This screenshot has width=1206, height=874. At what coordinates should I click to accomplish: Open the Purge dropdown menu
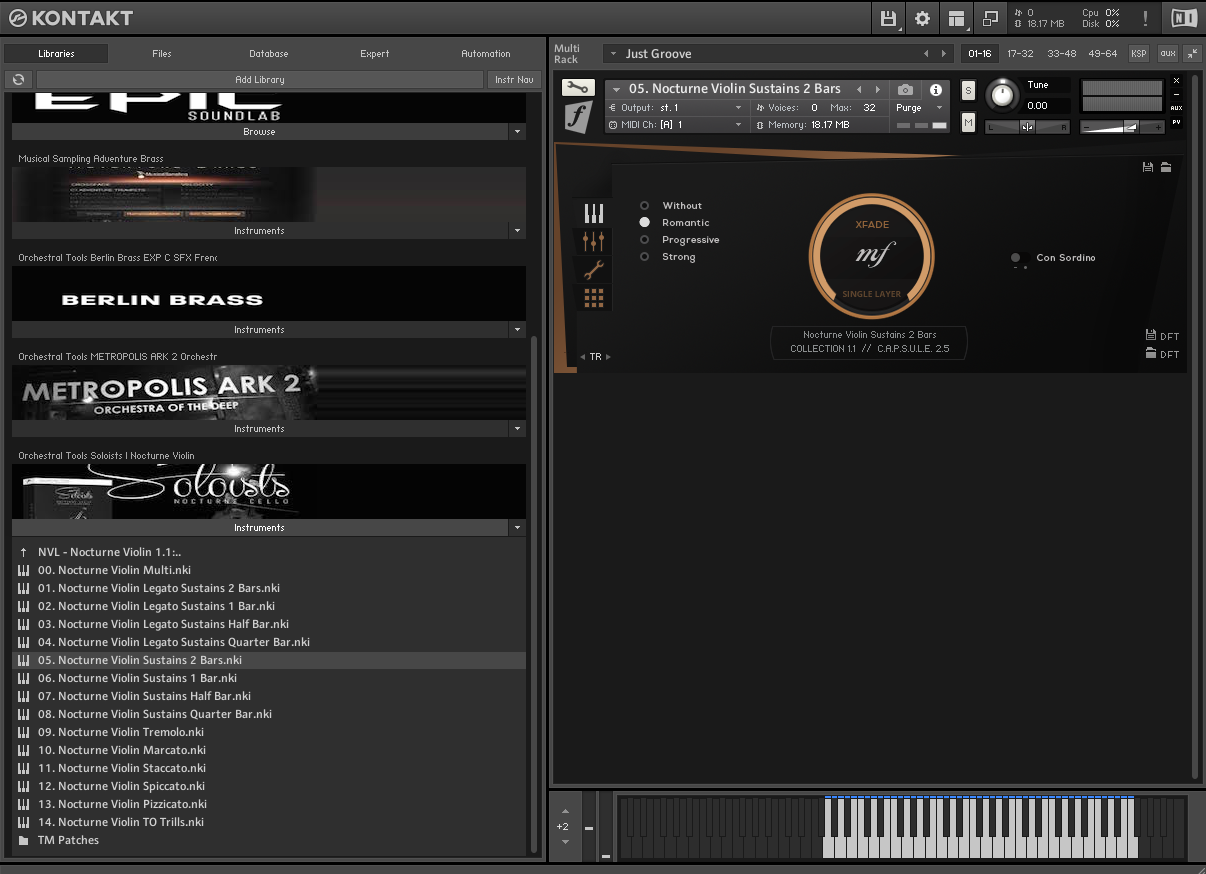coord(920,108)
